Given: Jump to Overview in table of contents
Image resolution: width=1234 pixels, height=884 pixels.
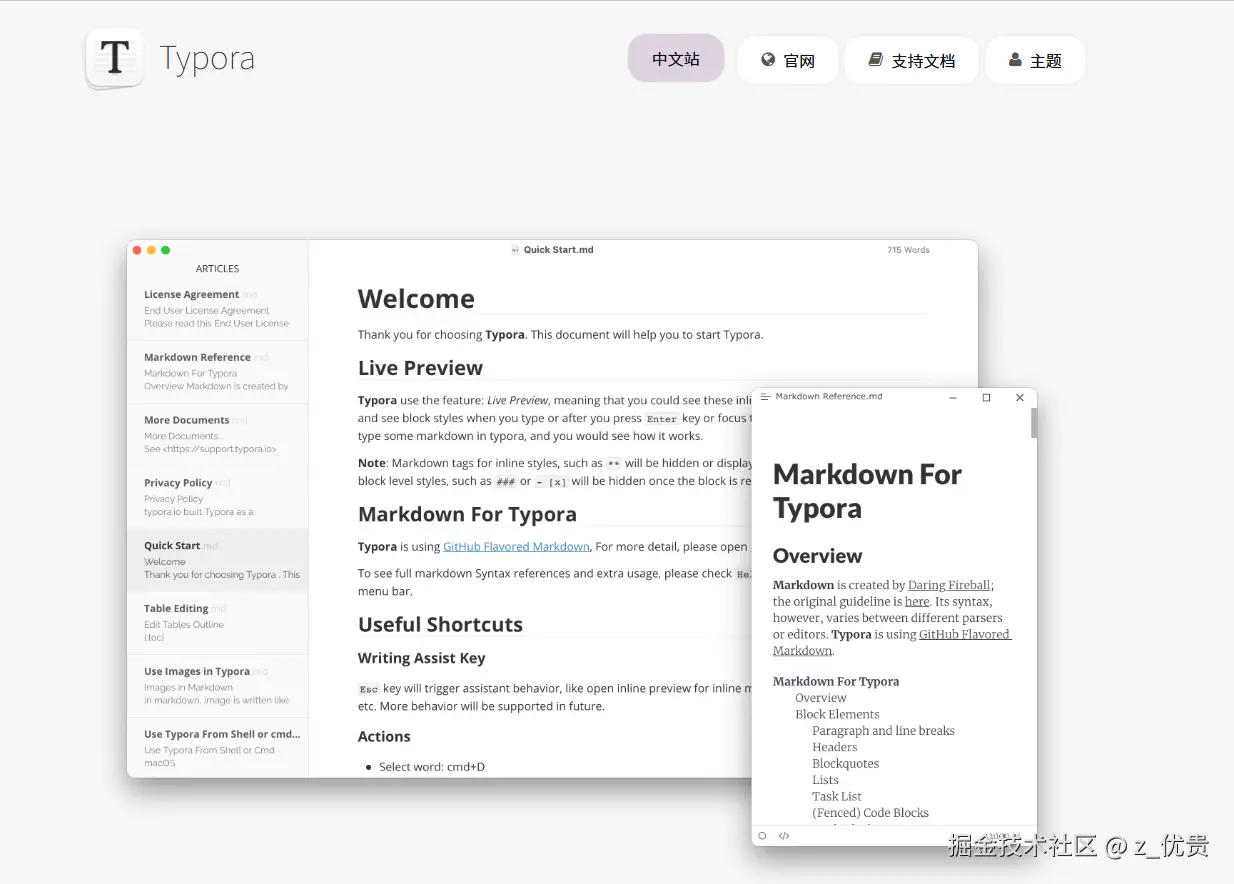Looking at the screenshot, I should 820,698.
